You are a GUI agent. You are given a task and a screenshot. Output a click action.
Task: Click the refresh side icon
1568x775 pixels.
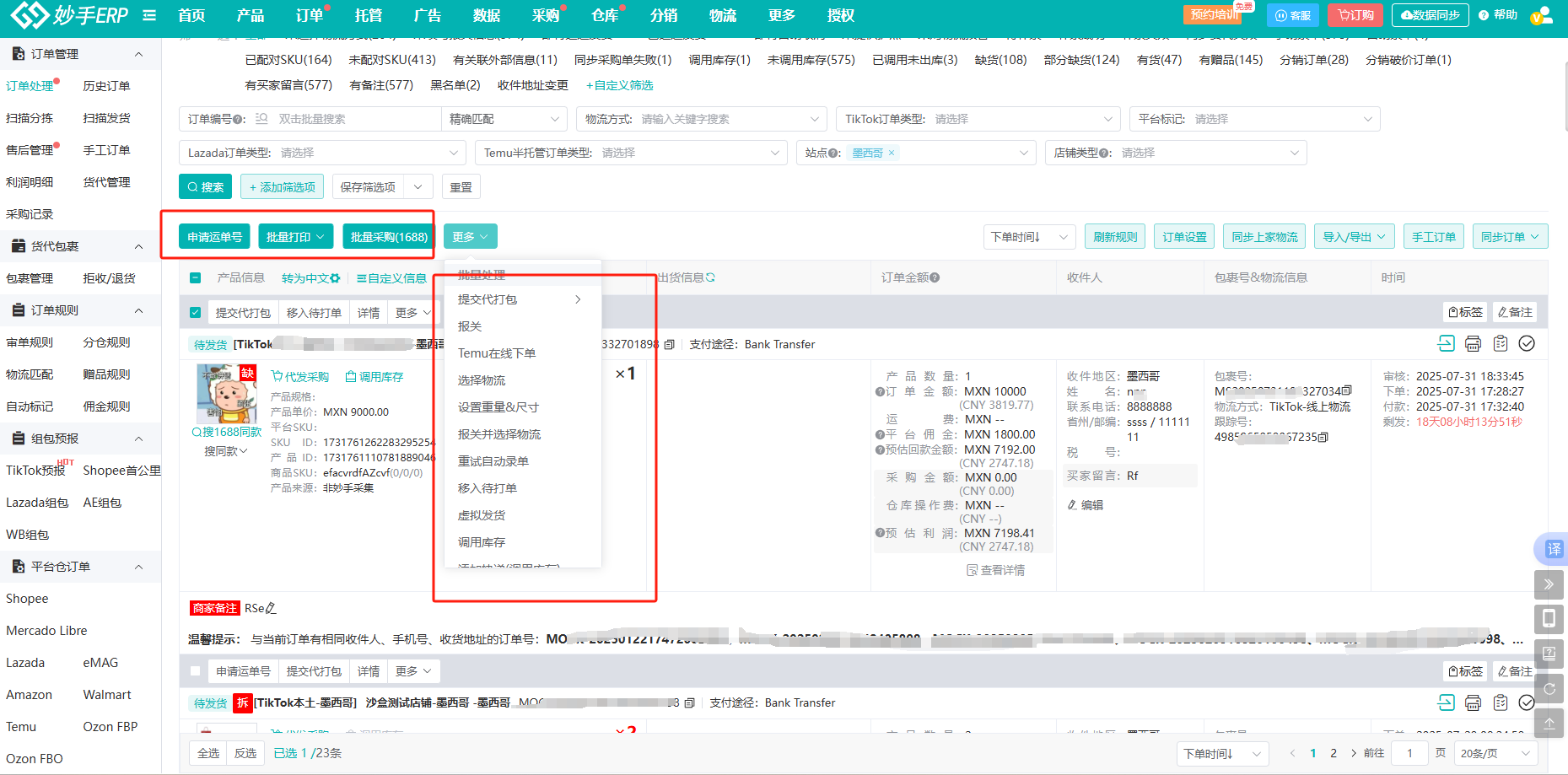point(1549,689)
